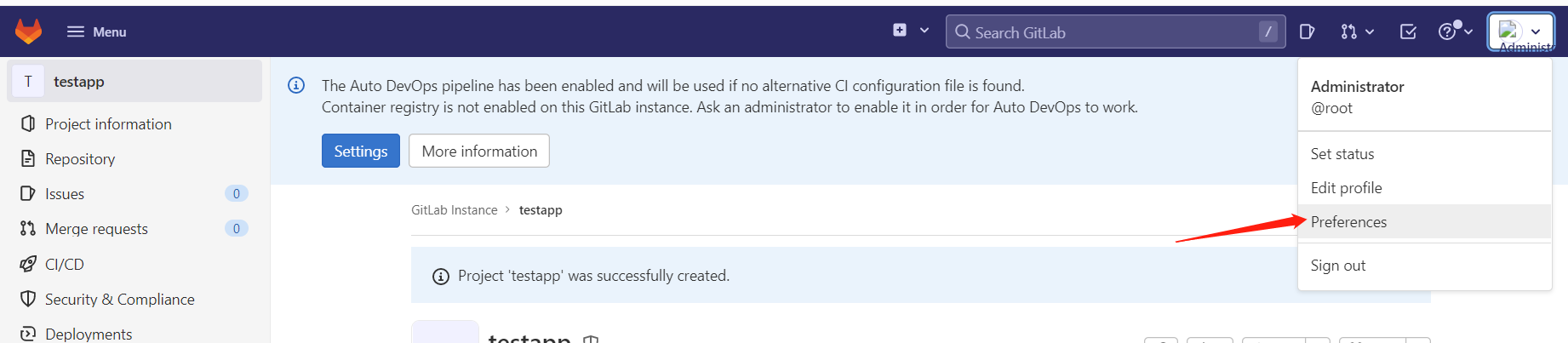Follow the GitLab Instance breadcrumb link
The width and height of the screenshot is (1568, 343).
tap(454, 210)
